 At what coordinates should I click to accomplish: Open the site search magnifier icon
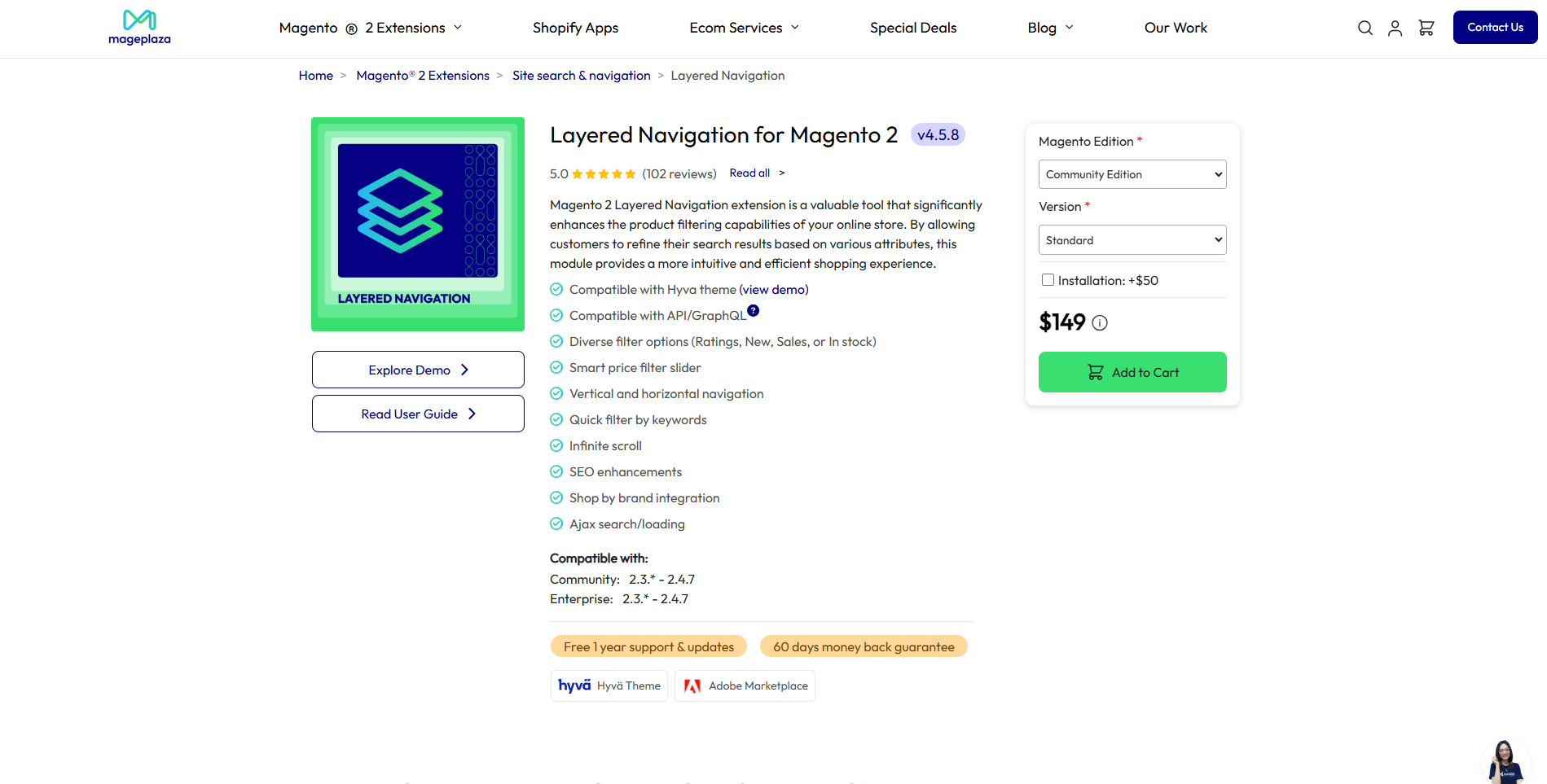tap(1365, 28)
